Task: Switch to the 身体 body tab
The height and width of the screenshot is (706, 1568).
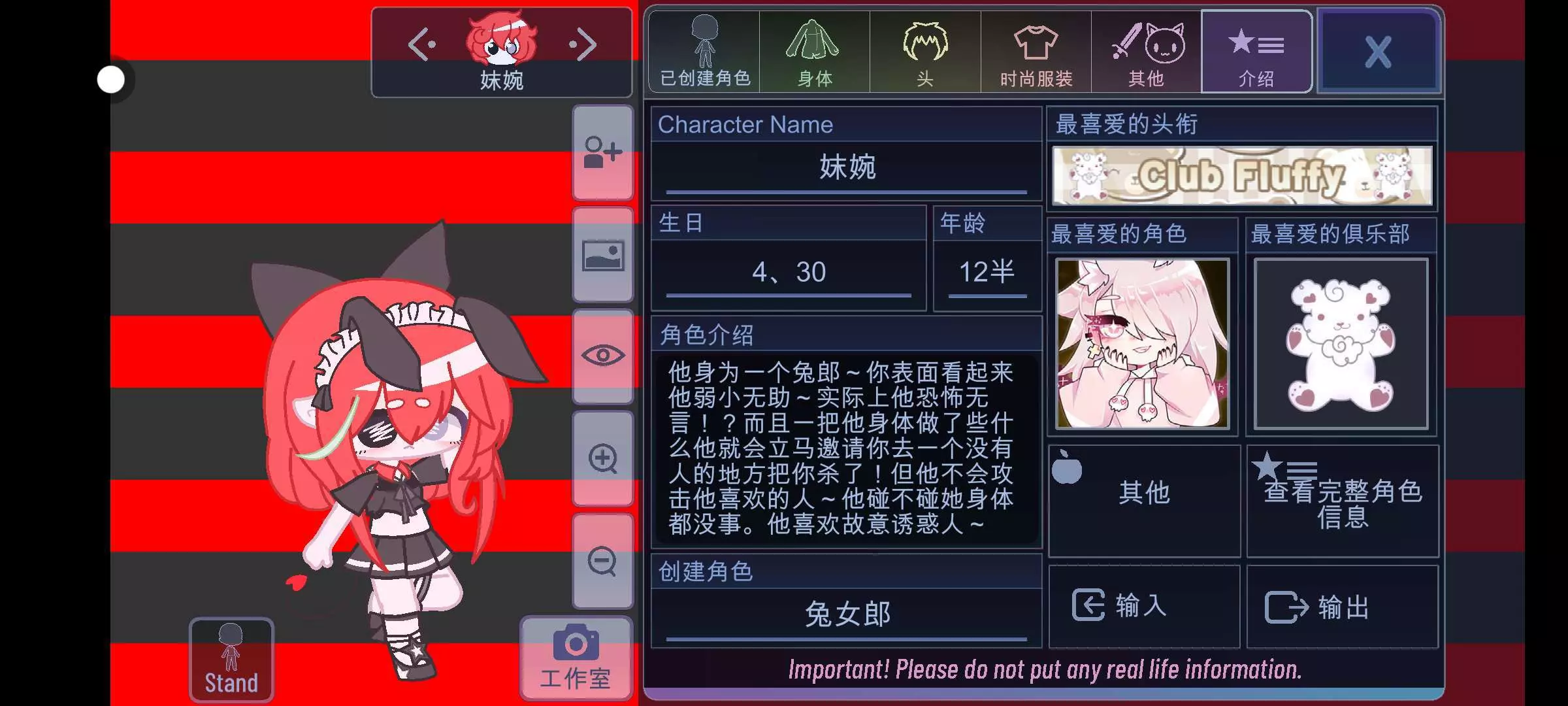Action: point(815,52)
